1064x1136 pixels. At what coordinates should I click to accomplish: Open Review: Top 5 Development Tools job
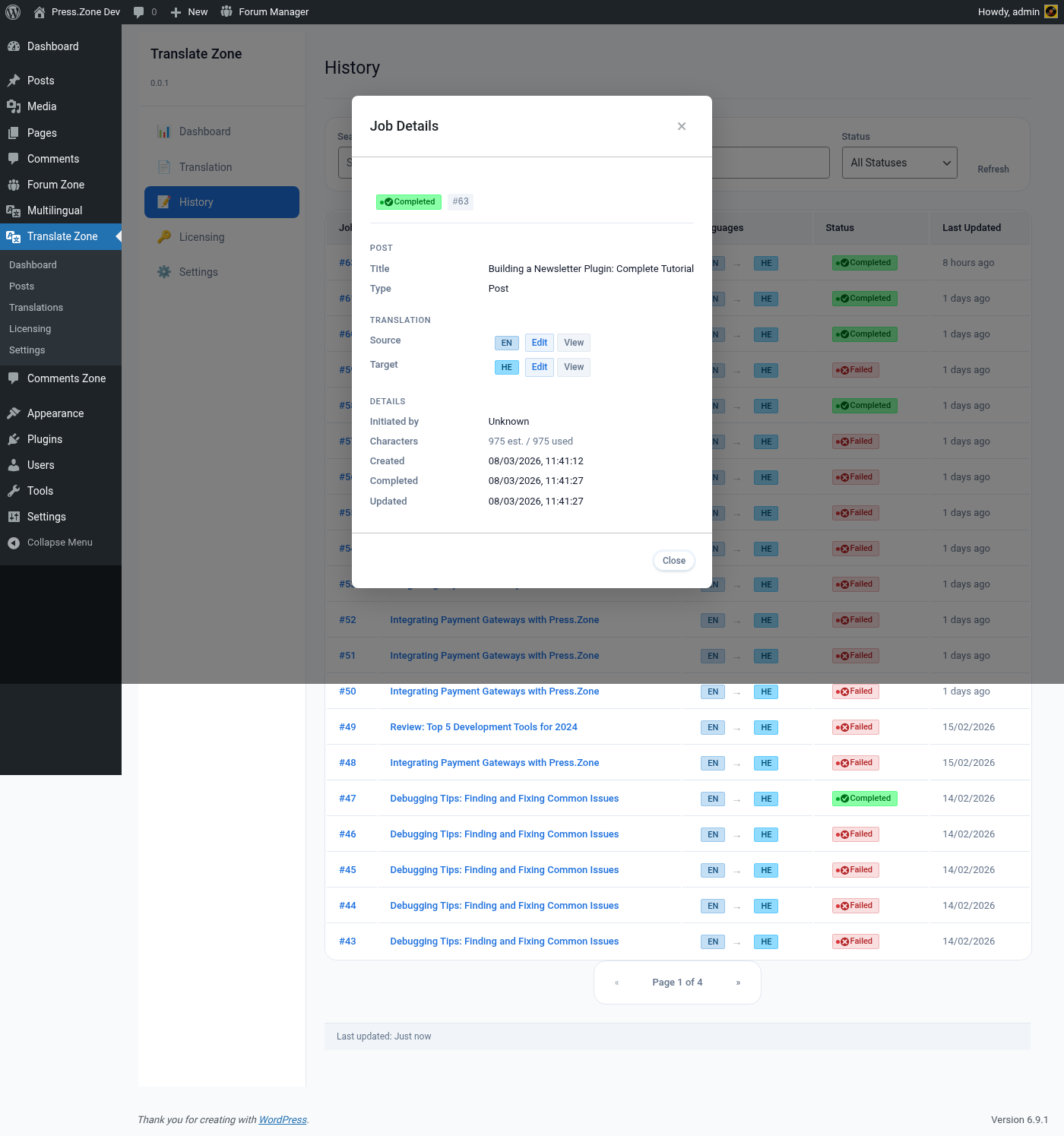[484, 727]
